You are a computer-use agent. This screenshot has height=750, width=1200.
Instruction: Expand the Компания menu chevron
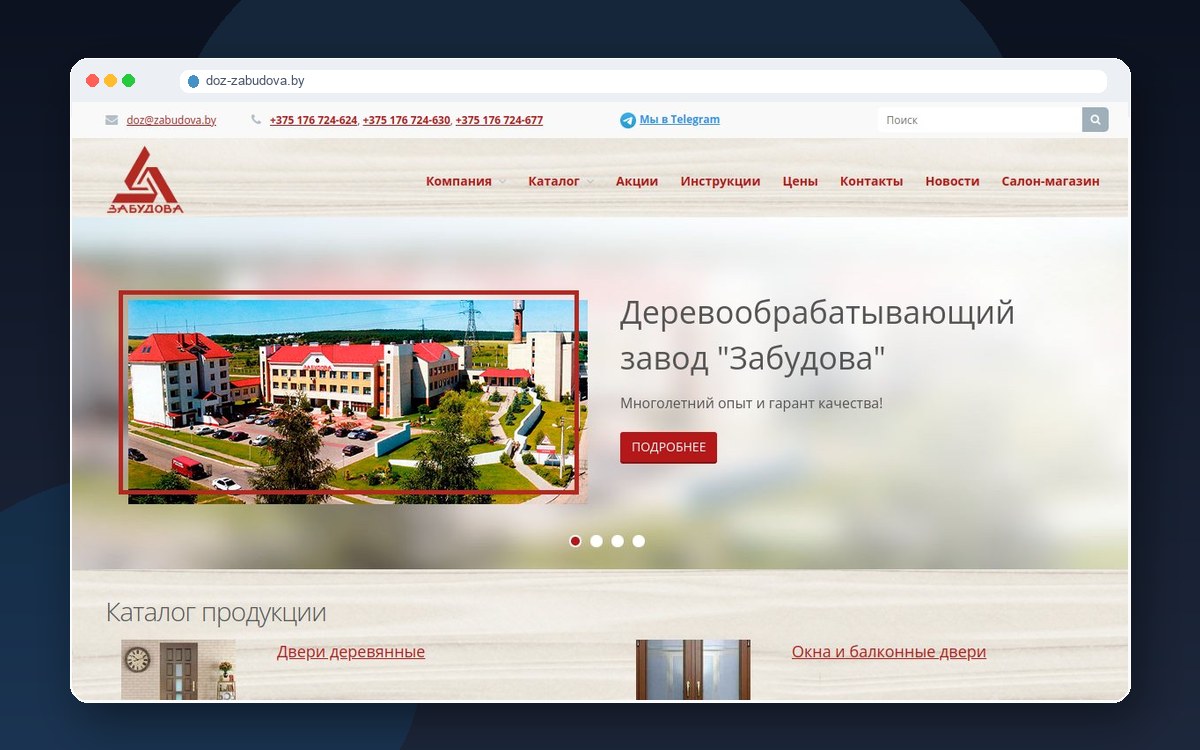503,182
